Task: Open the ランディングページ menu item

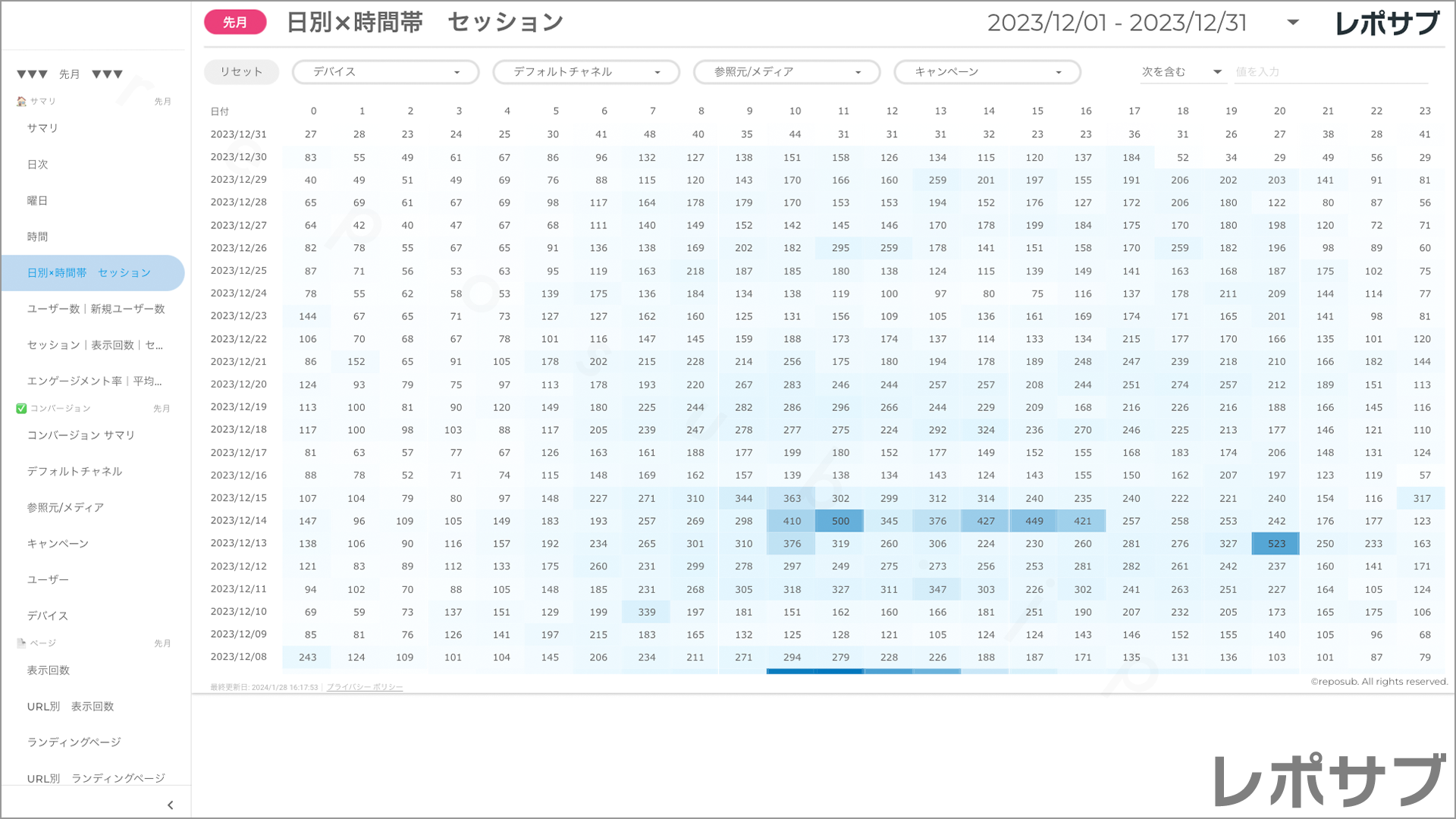Action: pos(74,742)
